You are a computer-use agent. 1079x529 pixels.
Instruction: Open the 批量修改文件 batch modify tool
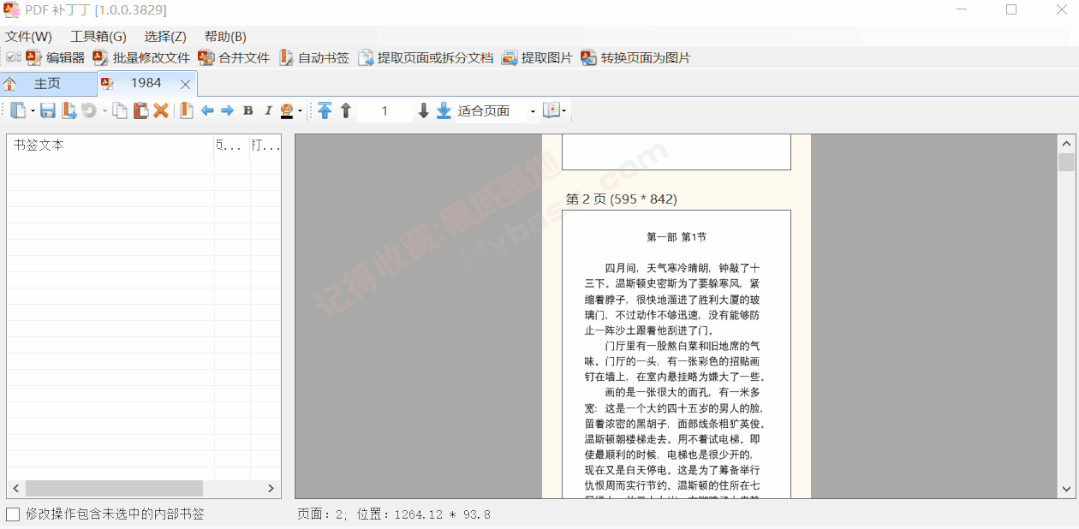tap(142, 58)
